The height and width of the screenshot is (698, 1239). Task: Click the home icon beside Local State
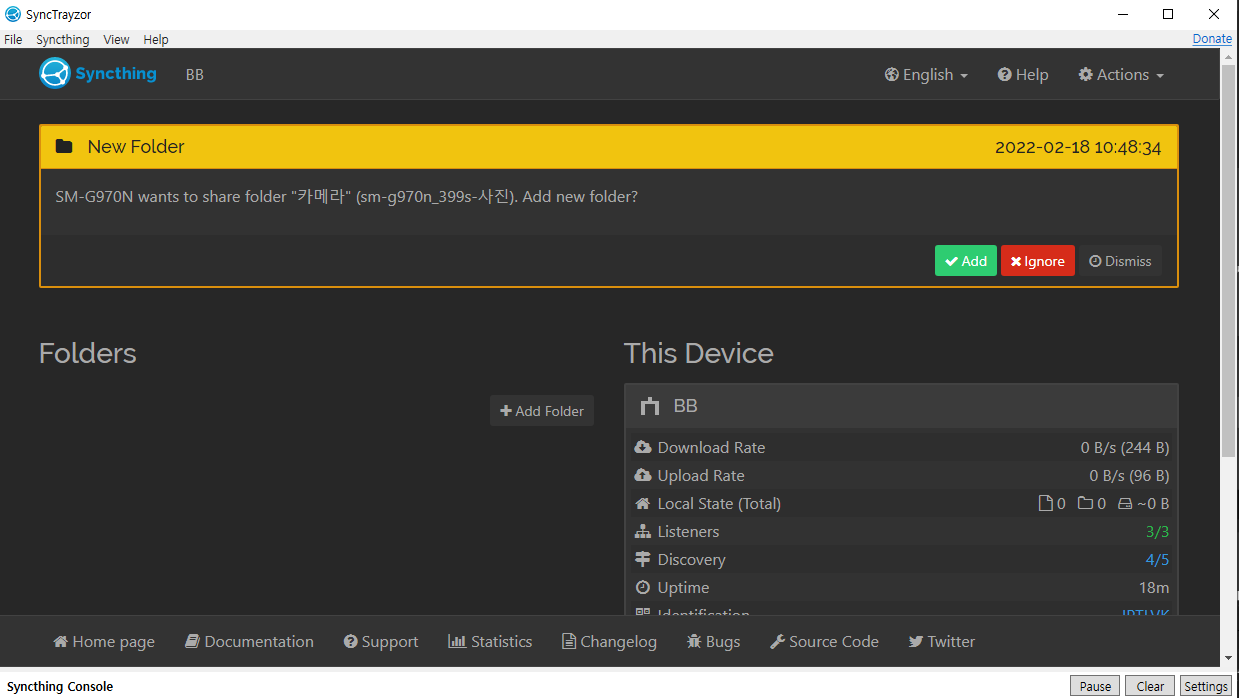tap(643, 503)
